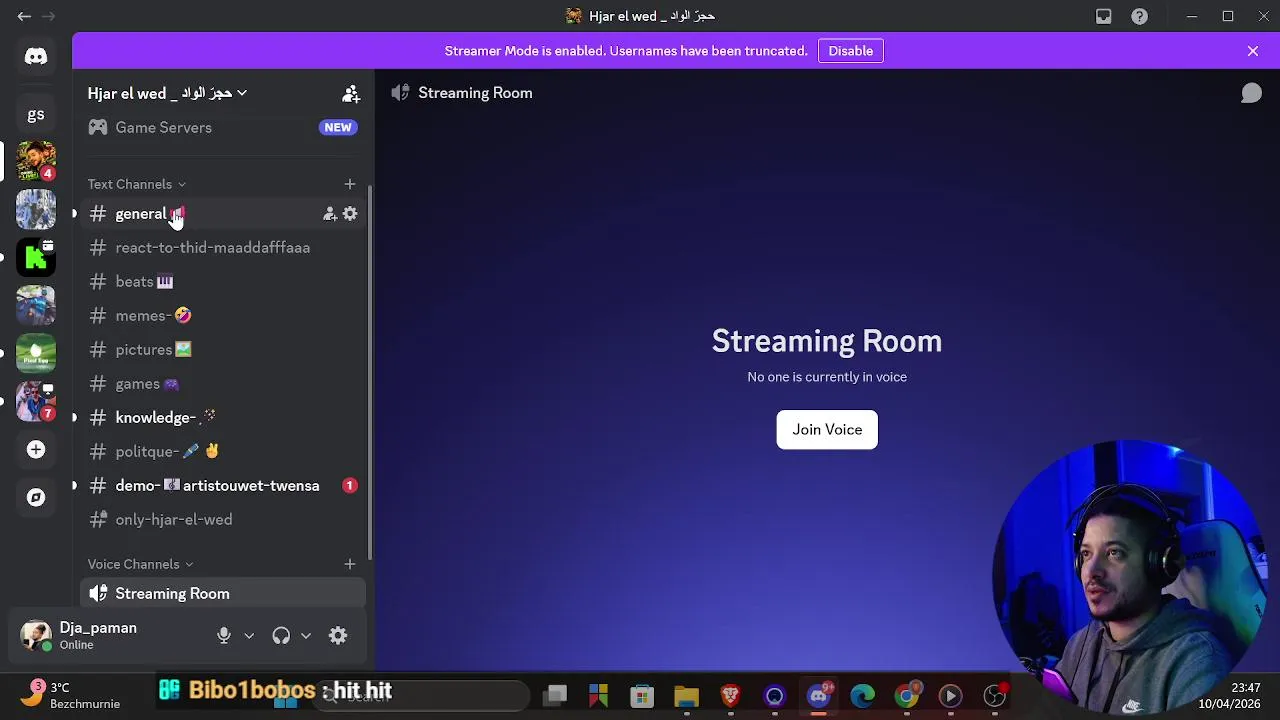Open green 'h' logo server icon

tap(36, 257)
